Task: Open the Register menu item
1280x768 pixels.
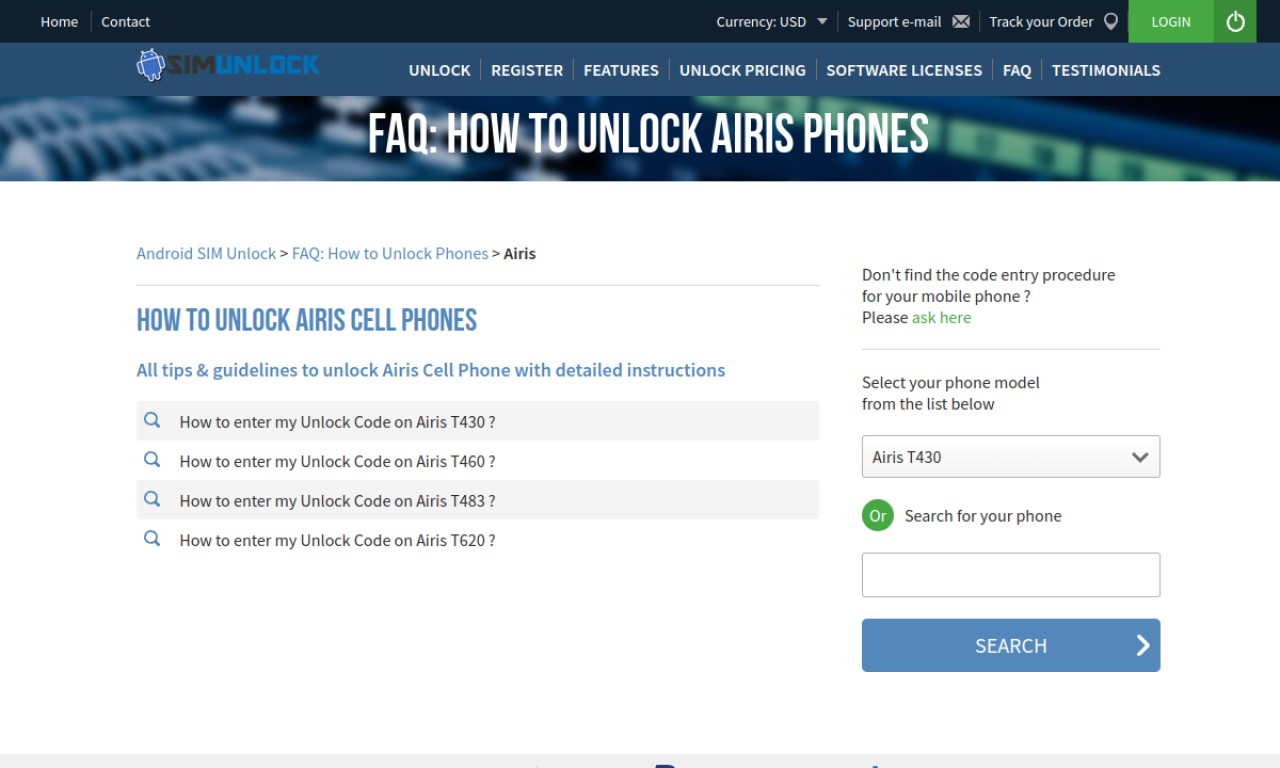Action: pyautogui.click(x=527, y=70)
